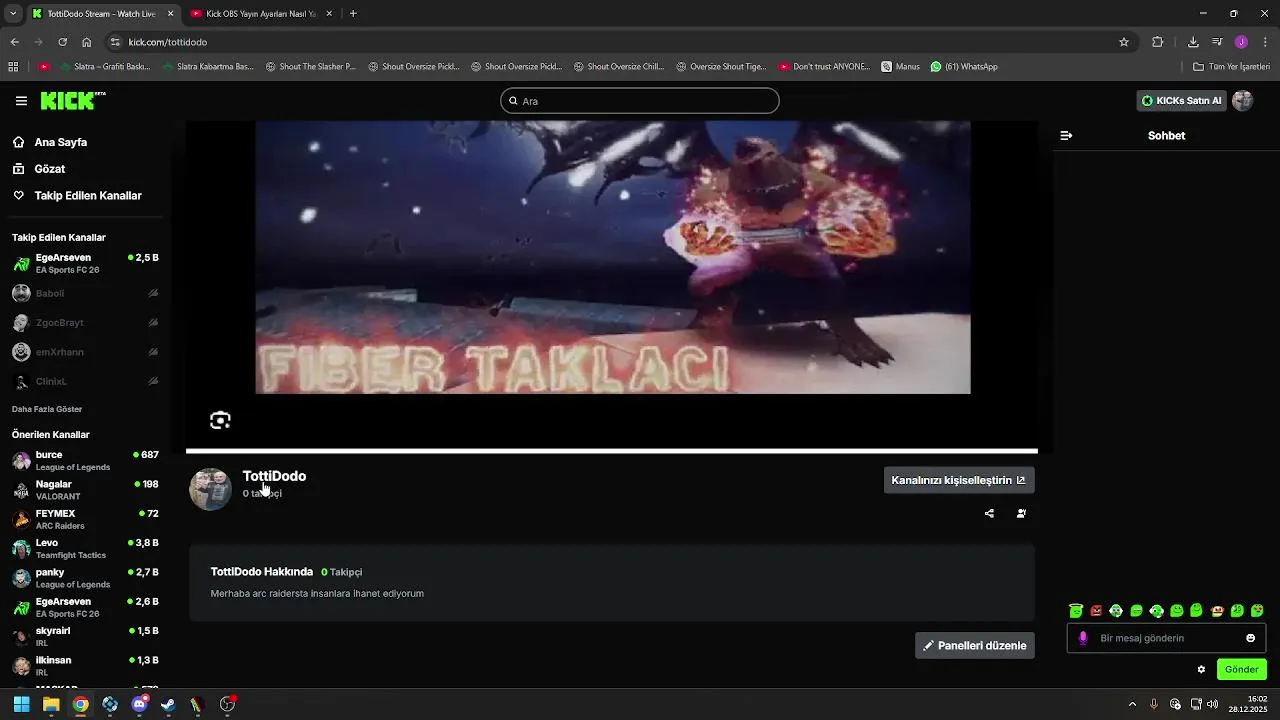
Task: Open Gözat in sidebar
Action: pyautogui.click(x=40, y=169)
